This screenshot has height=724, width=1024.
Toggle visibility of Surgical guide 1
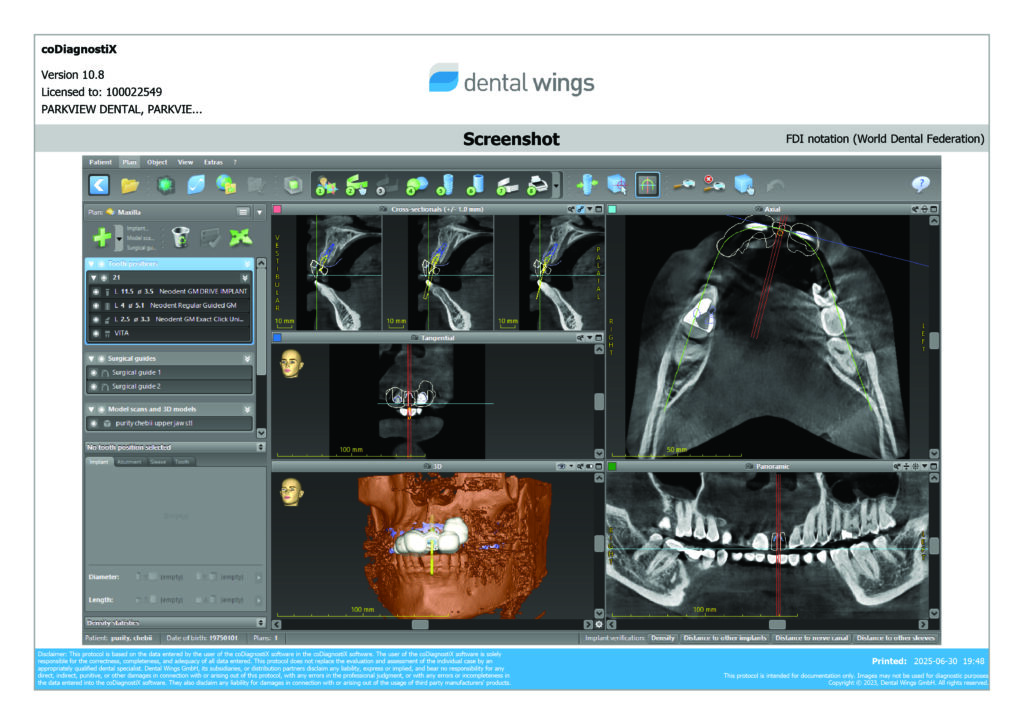tap(94, 373)
